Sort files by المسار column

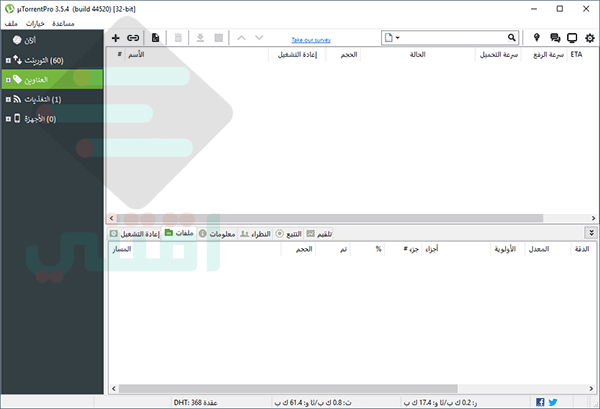tap(195, 249)
